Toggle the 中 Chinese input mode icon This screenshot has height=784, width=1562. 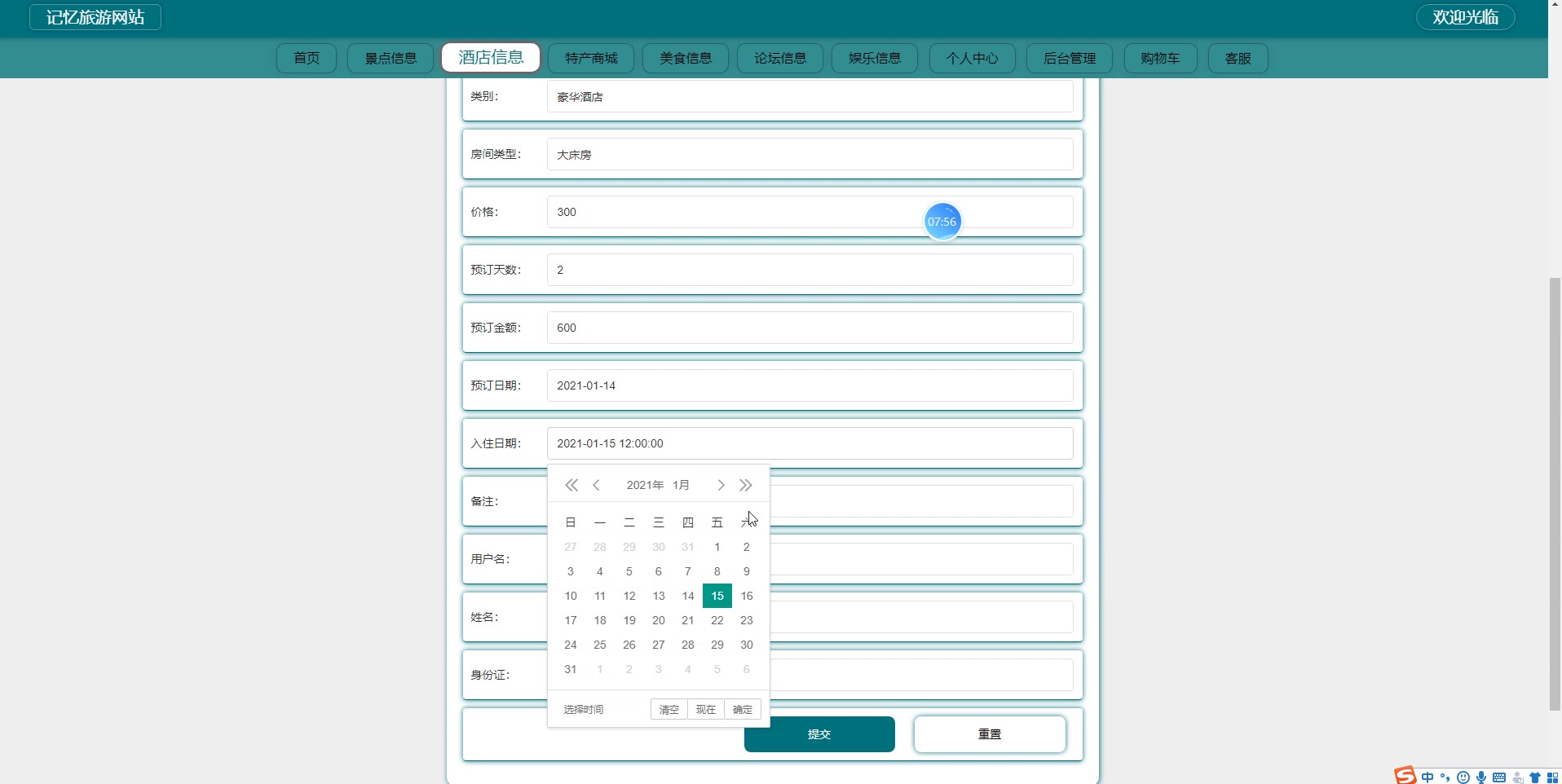(x=1427, y=777)
